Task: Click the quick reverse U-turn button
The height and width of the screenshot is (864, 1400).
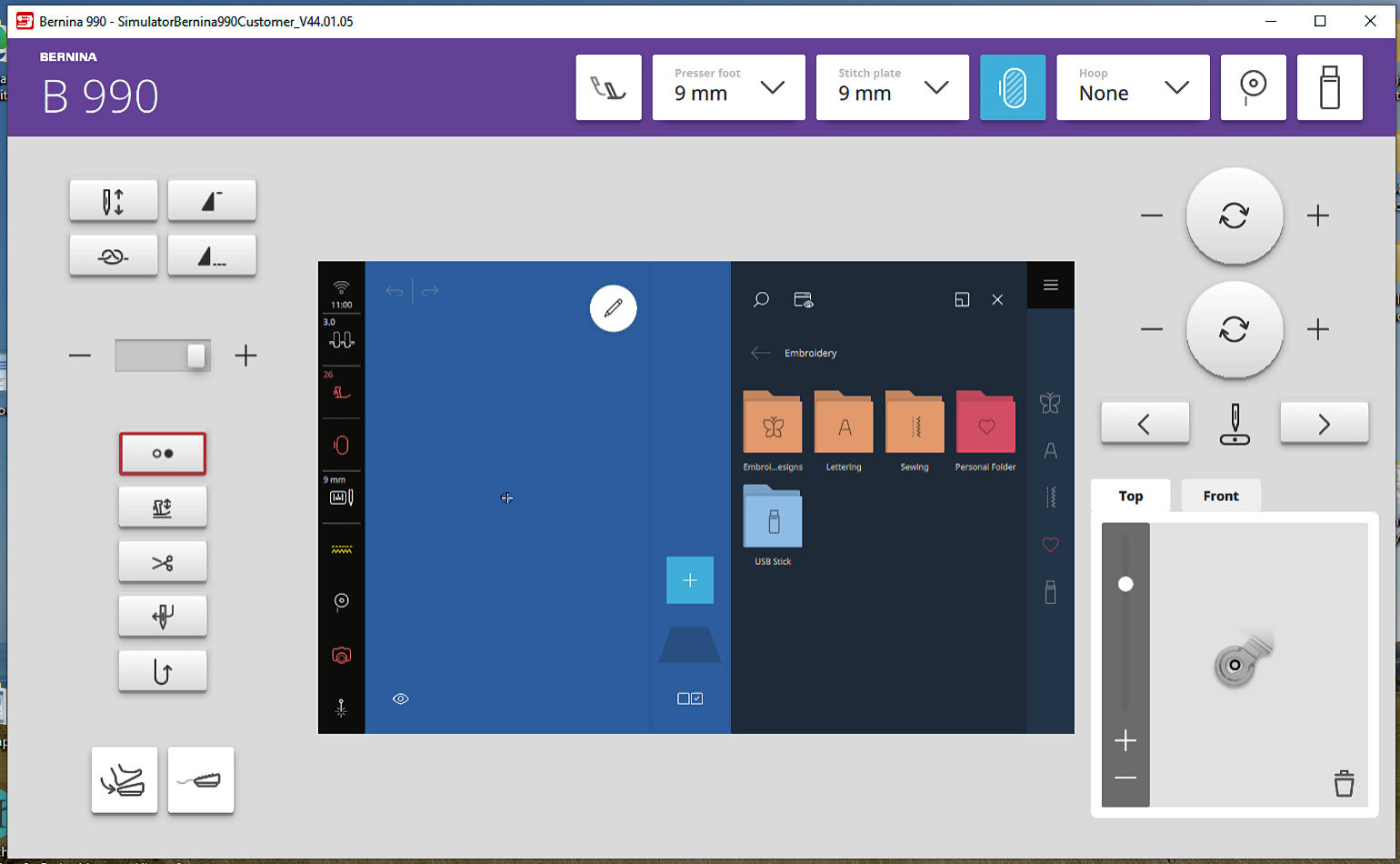Action: (163, 672)
